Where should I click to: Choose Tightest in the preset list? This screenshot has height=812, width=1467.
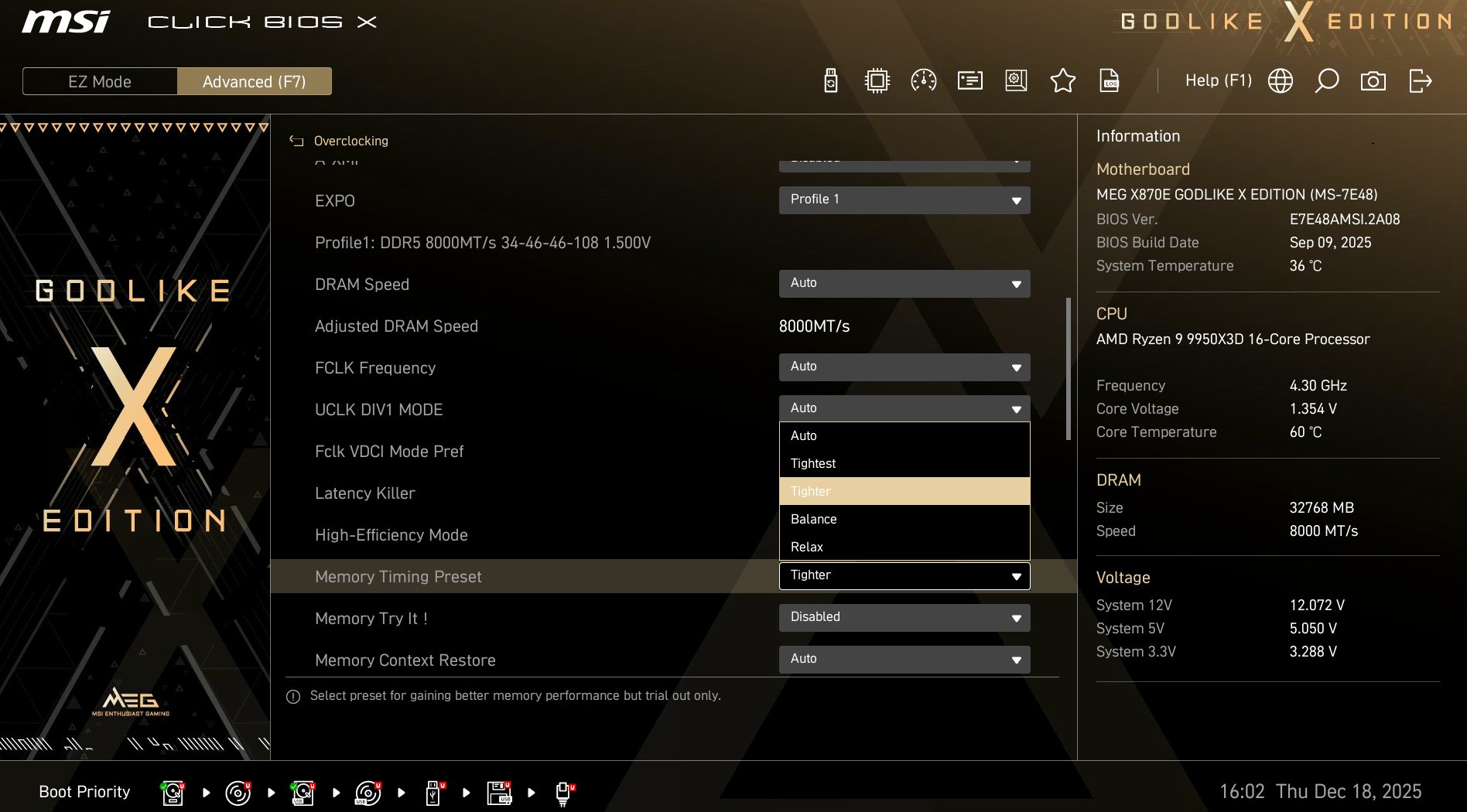(x=904, y=463)
